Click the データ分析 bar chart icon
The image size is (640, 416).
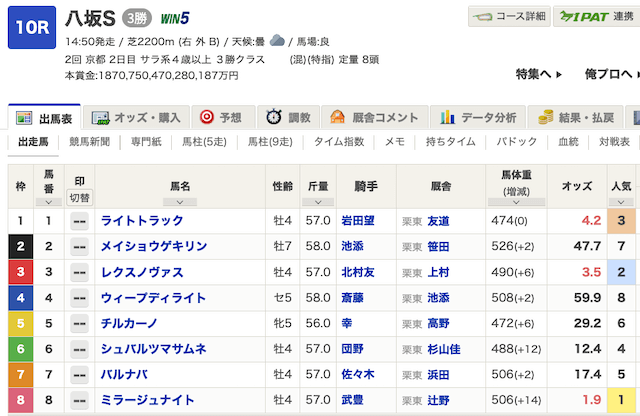(x=449, y=118)
